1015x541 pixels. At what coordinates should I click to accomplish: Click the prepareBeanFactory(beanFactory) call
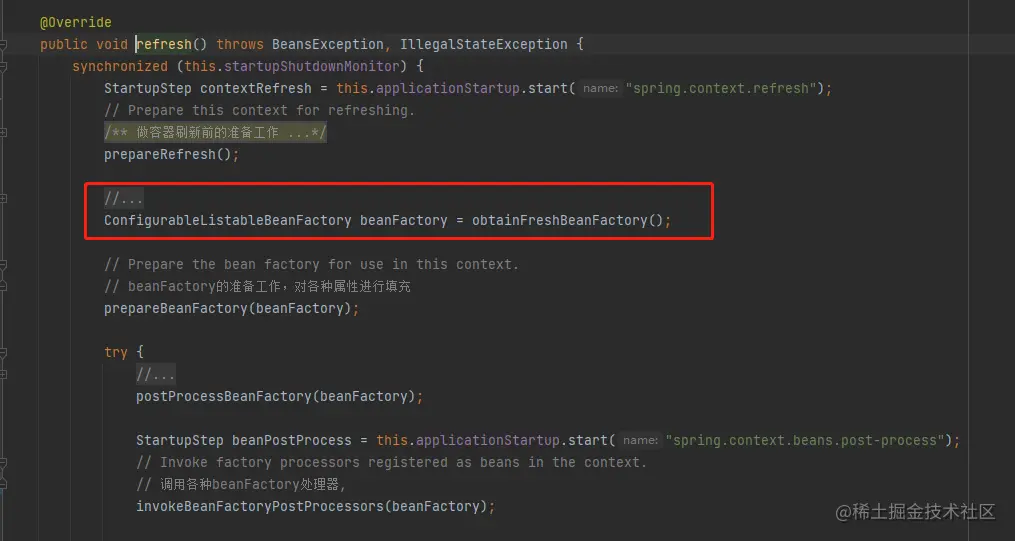[x=228, y=309]
